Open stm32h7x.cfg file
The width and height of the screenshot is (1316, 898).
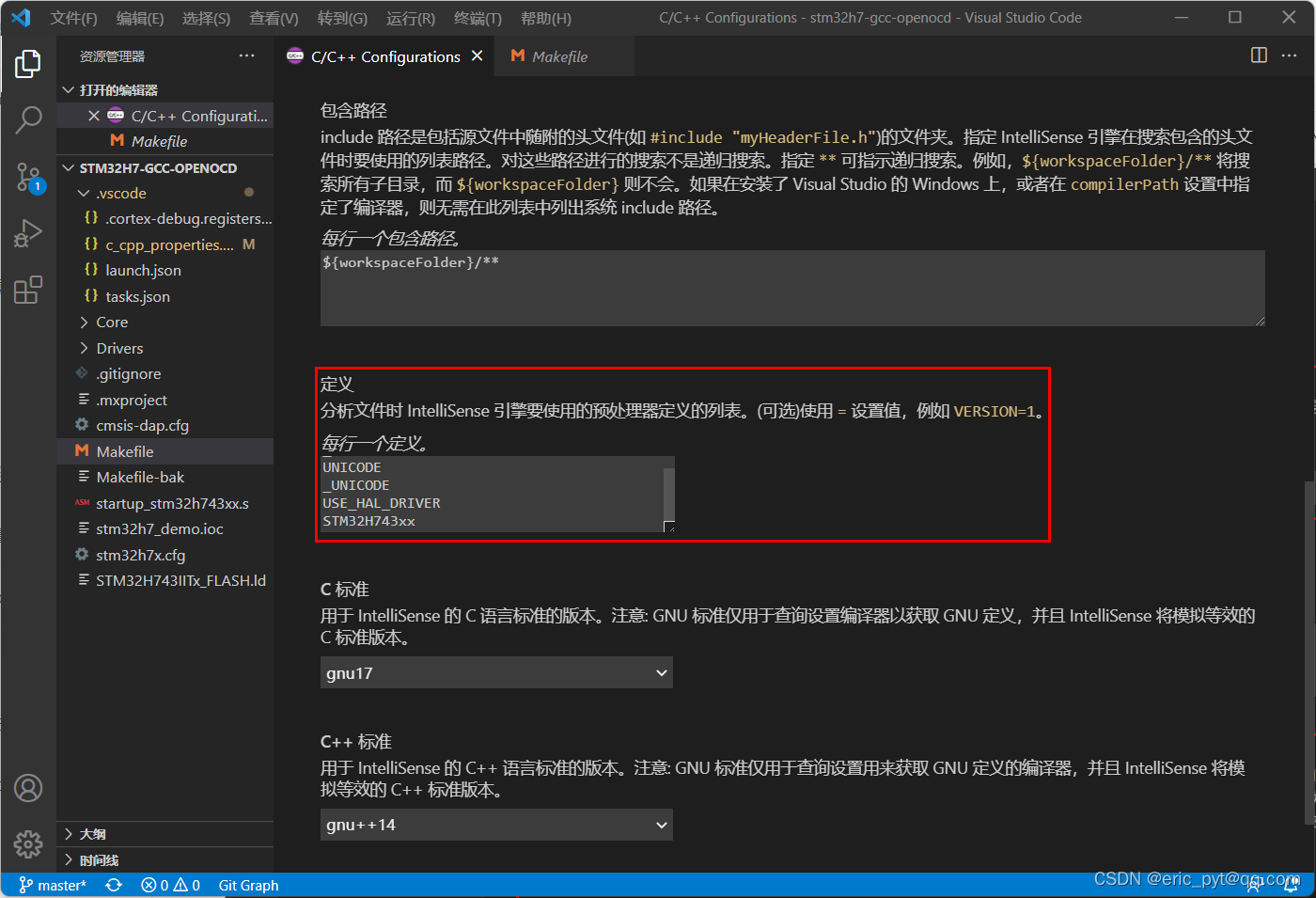point(165,555)
